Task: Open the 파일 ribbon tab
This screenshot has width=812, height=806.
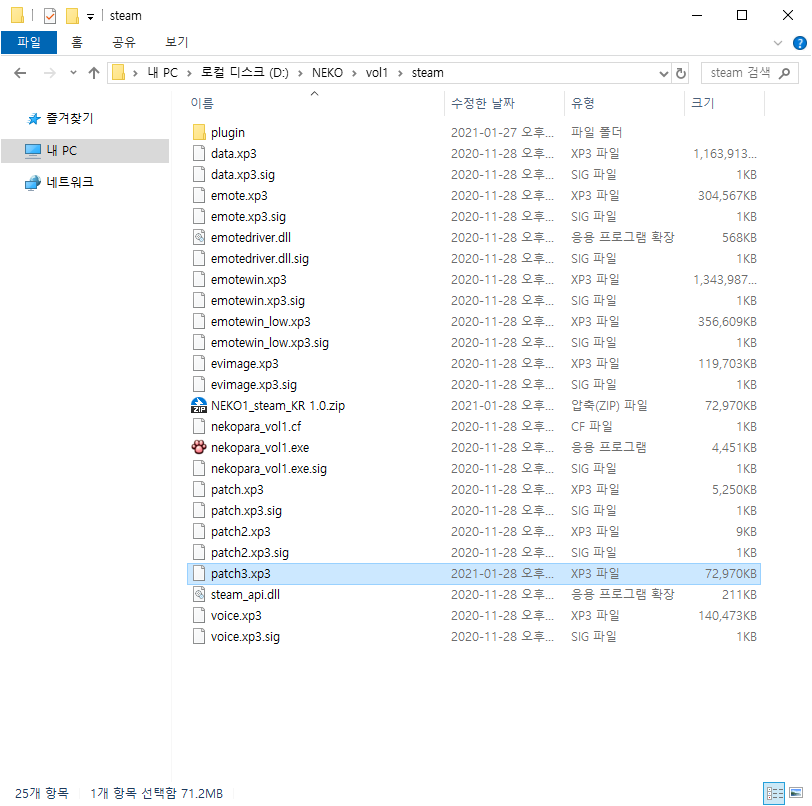Action: click(29, 42)
